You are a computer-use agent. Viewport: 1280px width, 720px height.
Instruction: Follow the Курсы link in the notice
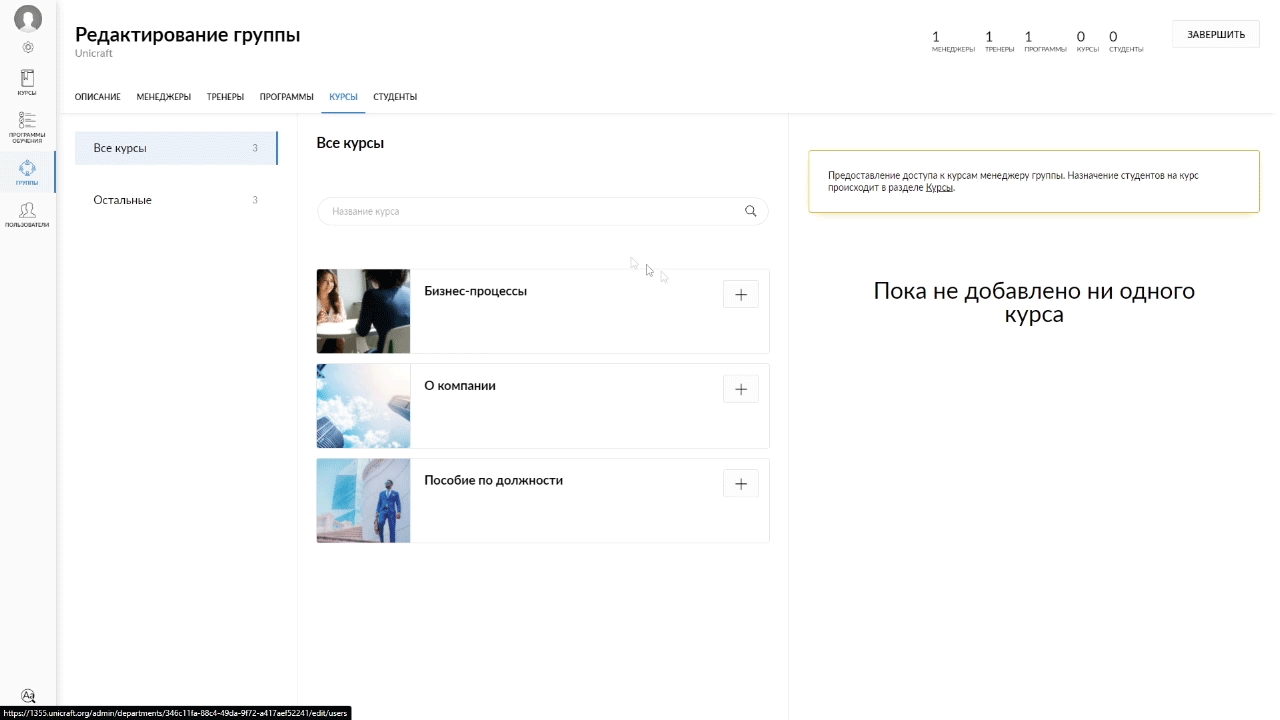pos(939,188)
